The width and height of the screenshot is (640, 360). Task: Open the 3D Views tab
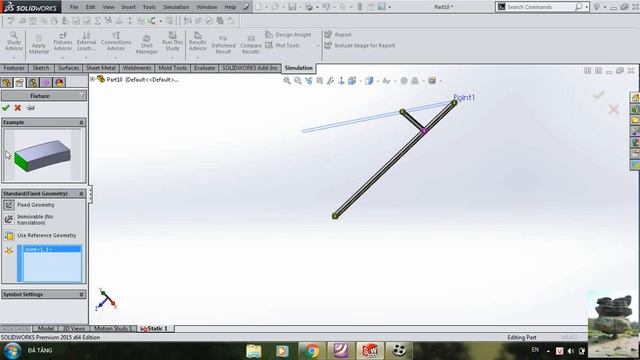pyautogui.click(x=73, y=329)
